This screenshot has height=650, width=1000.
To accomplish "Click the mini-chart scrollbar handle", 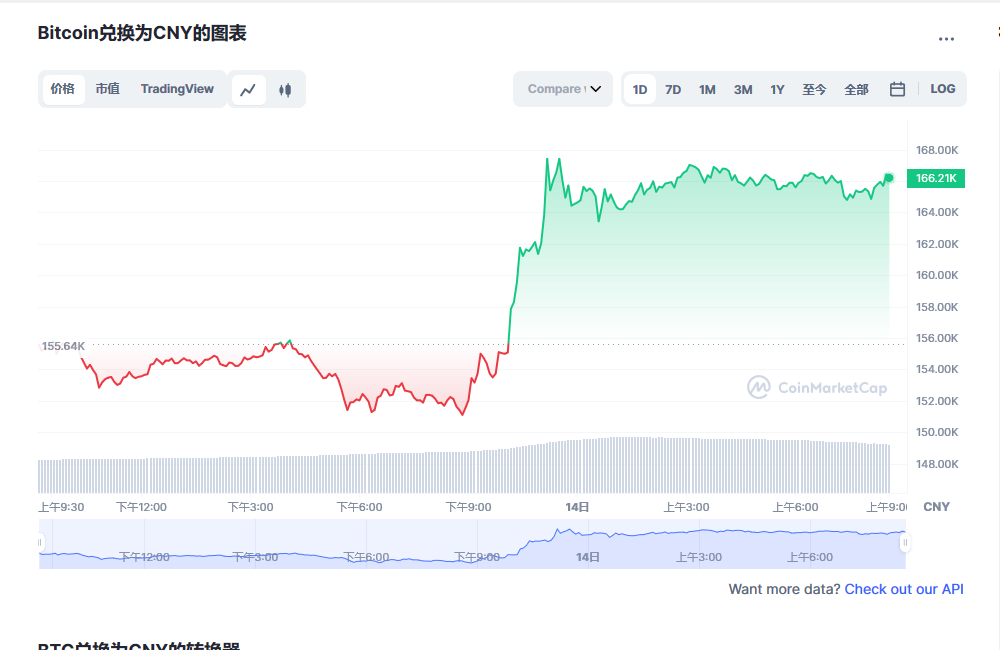I will click(905, 540).
